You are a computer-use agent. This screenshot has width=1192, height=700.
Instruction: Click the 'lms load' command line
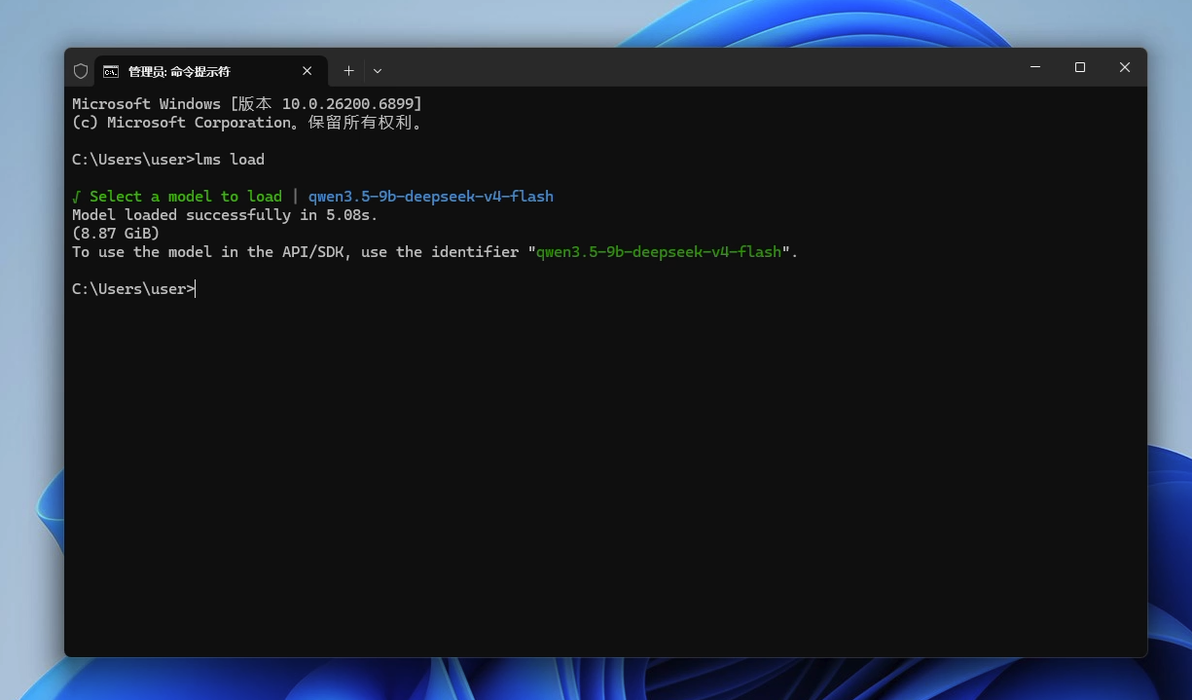(x=168, y=160)
